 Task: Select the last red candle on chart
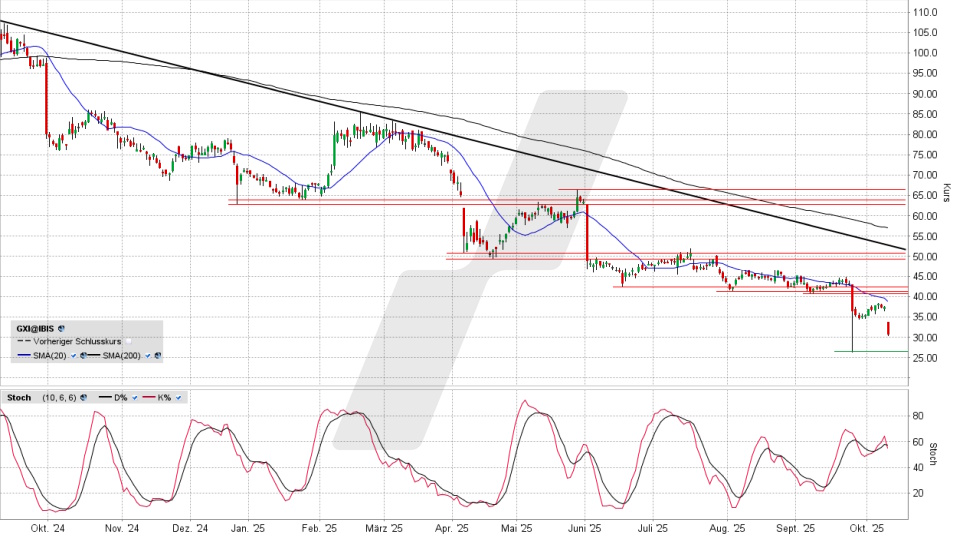(x=888, y=328)
